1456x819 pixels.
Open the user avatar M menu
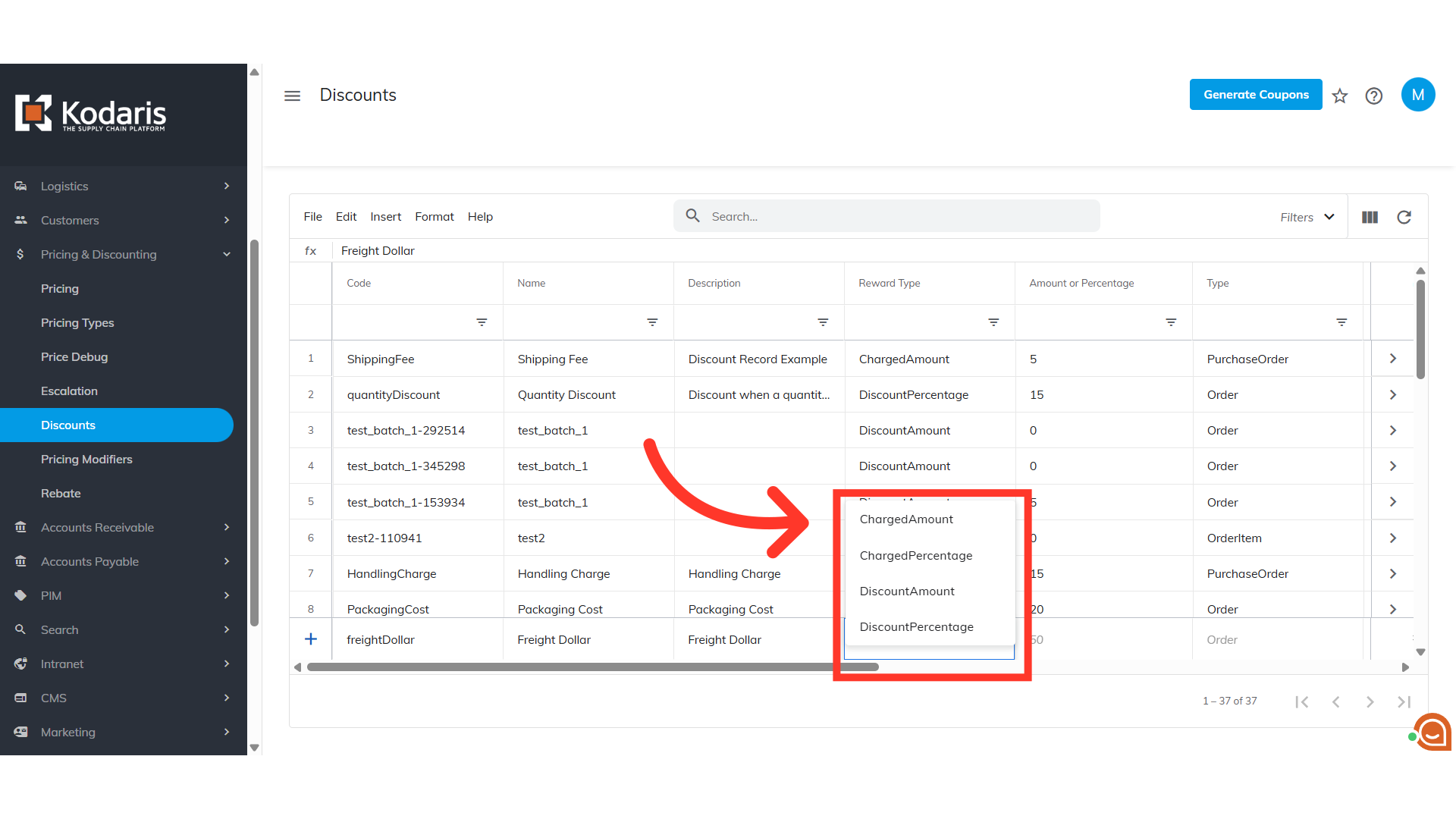point(1417,95)
